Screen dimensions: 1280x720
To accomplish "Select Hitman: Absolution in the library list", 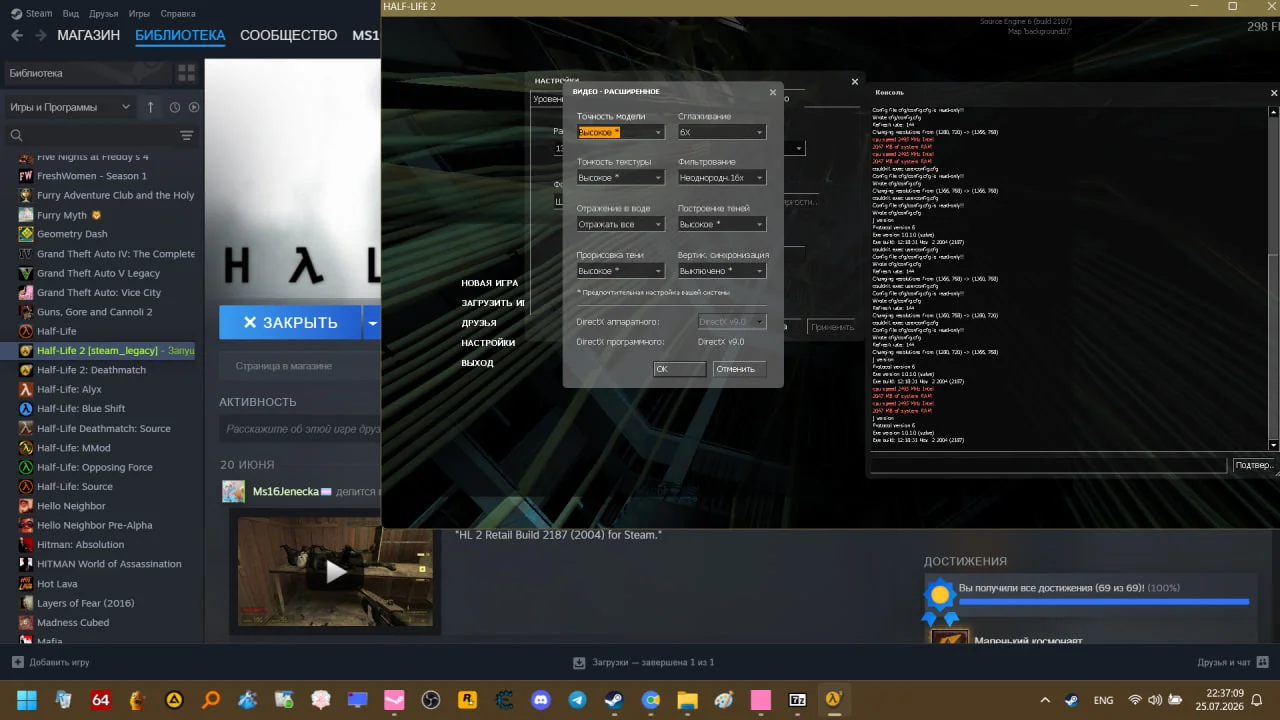I will (80, 545).
